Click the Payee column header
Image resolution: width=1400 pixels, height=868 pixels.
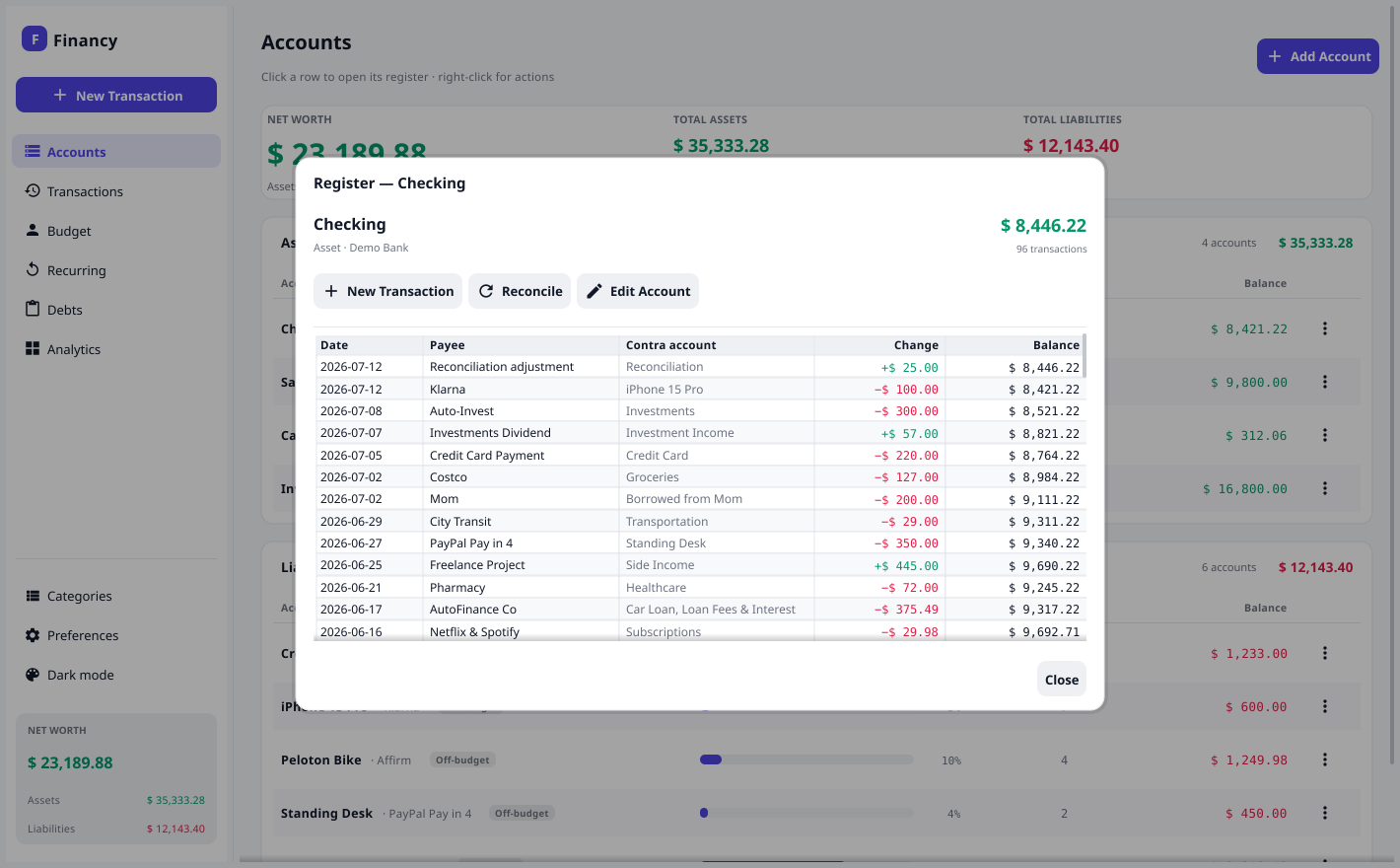coord(523,345)
